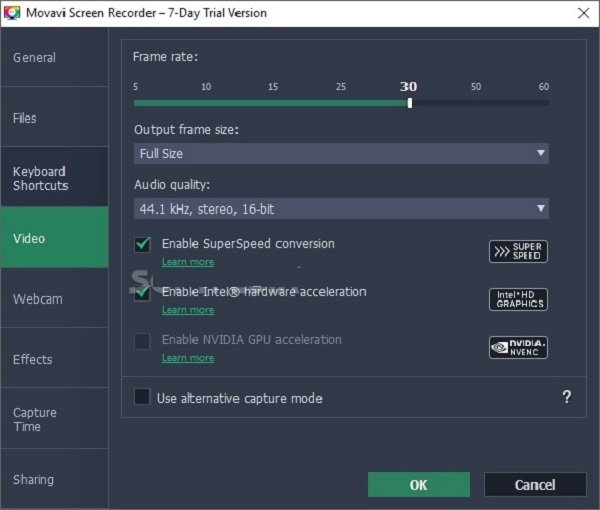Screen dimensions: 600x510
Task: Toggle Enable Intel hardware acceleration checkbox
Action: 142,293
